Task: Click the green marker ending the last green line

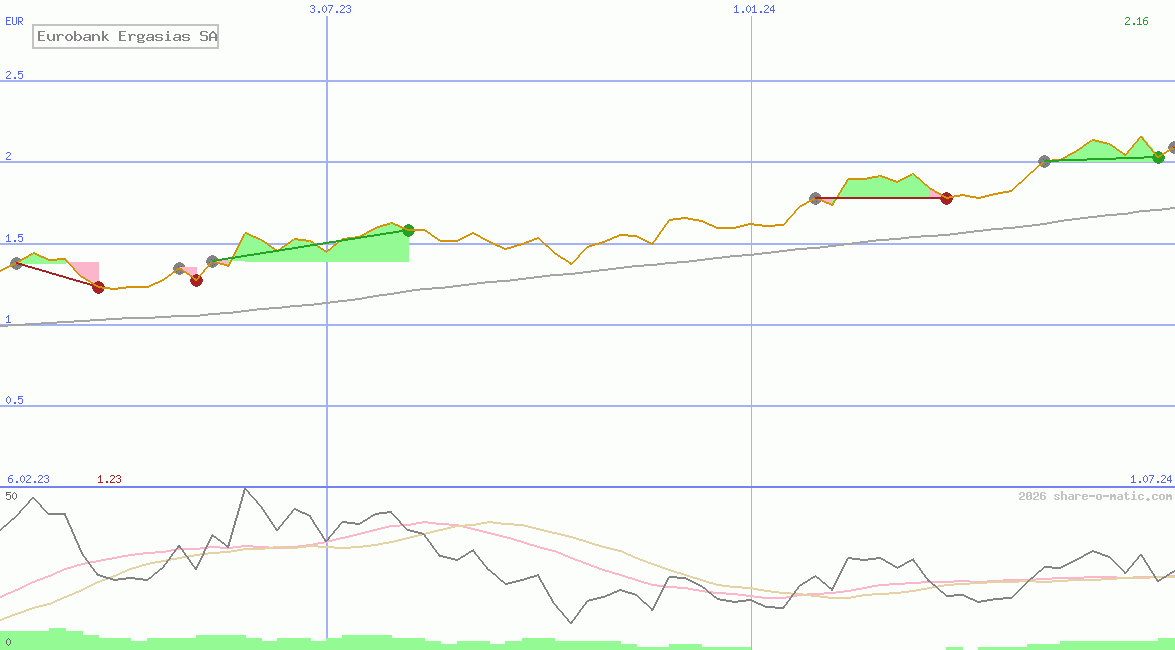Action: point(1158,157)
